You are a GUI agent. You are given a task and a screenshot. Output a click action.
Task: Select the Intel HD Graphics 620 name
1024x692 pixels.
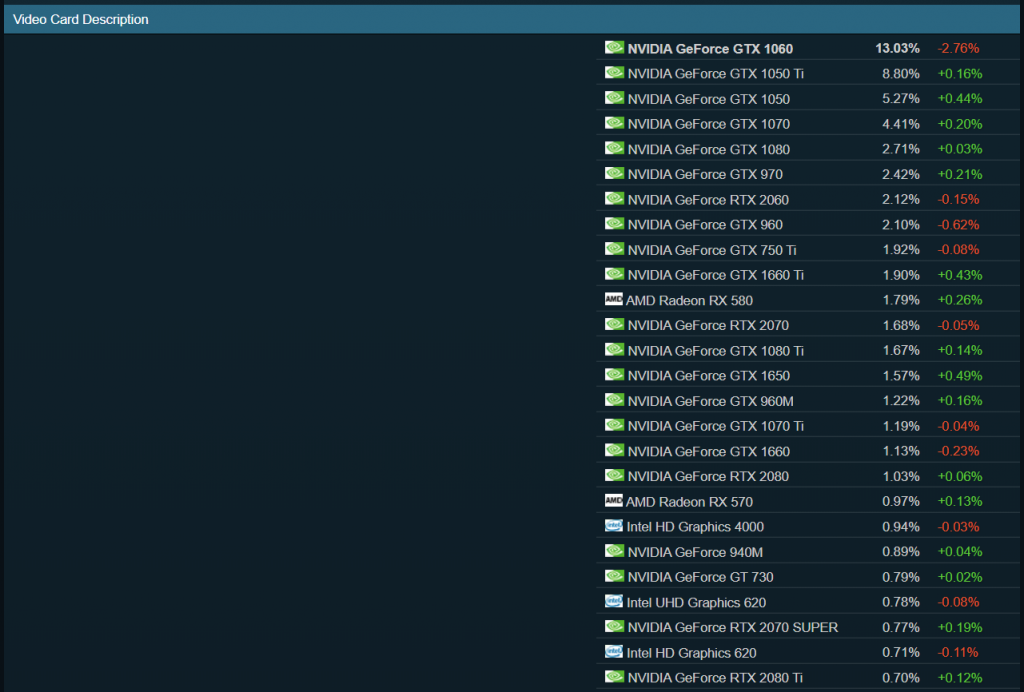coord(691,653)
